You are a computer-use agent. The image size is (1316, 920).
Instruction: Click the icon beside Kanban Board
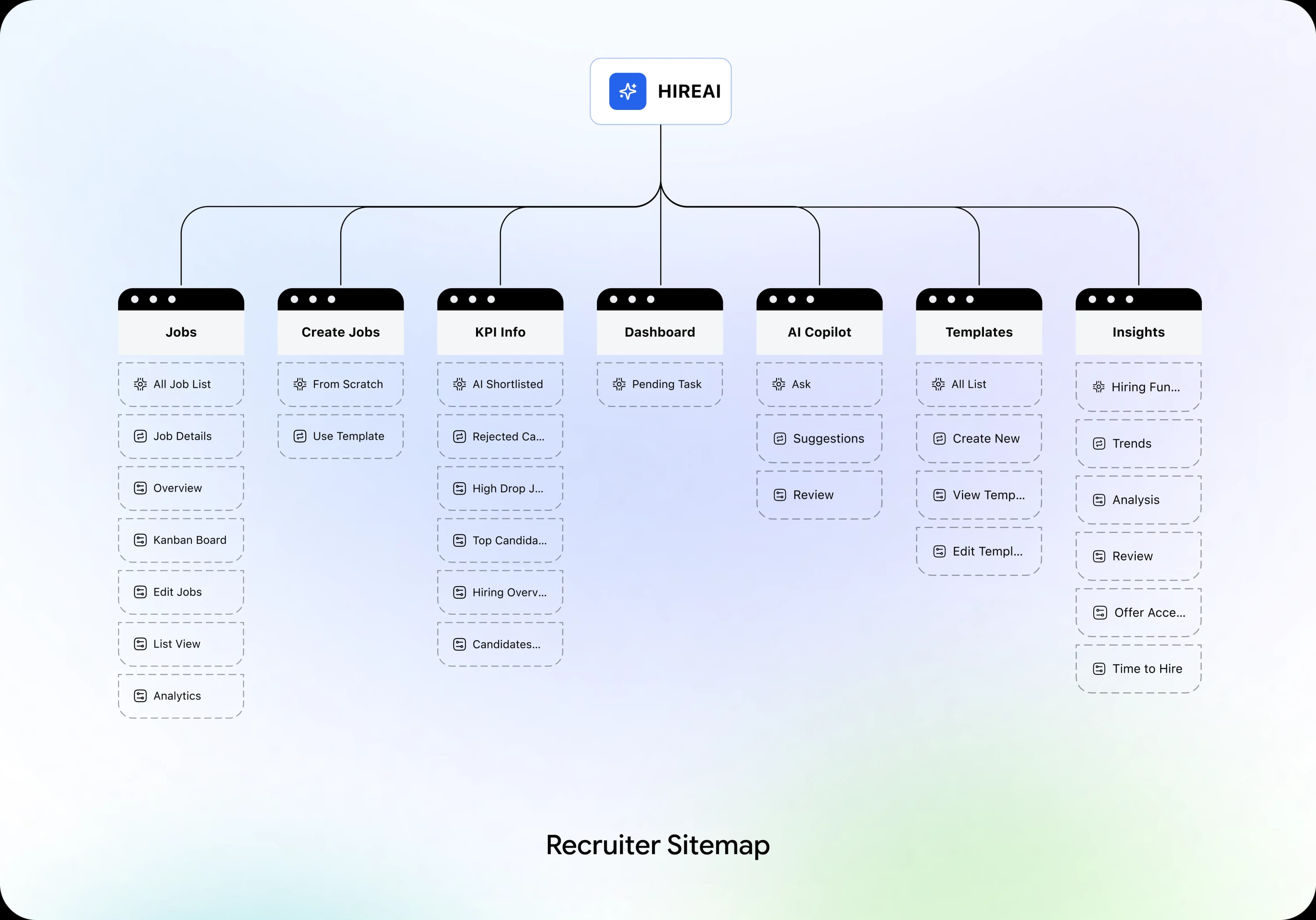coord(141,540)
